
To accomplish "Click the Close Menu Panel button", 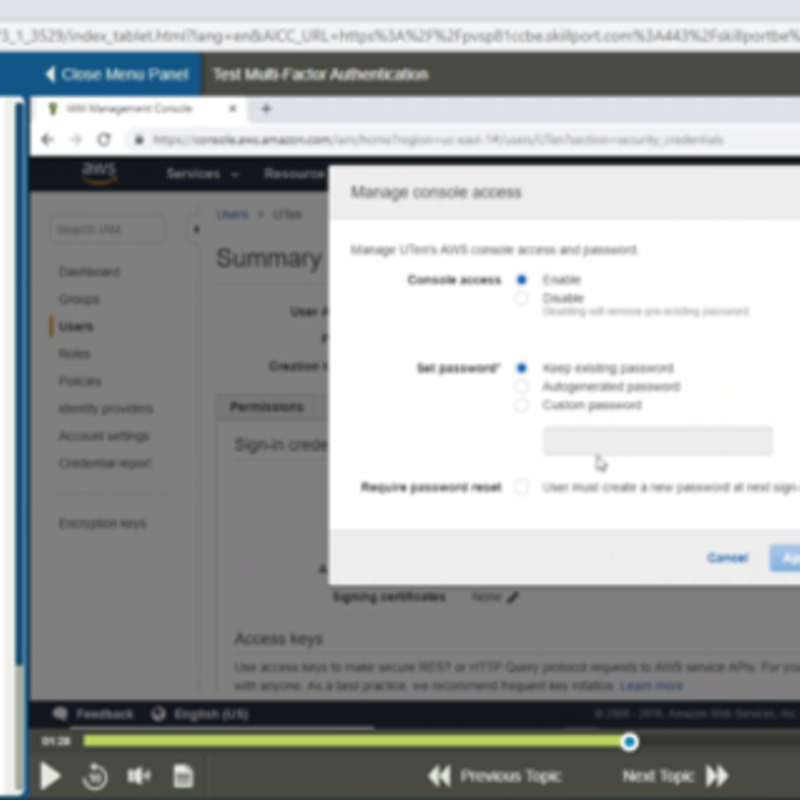I will pos(117,74).
